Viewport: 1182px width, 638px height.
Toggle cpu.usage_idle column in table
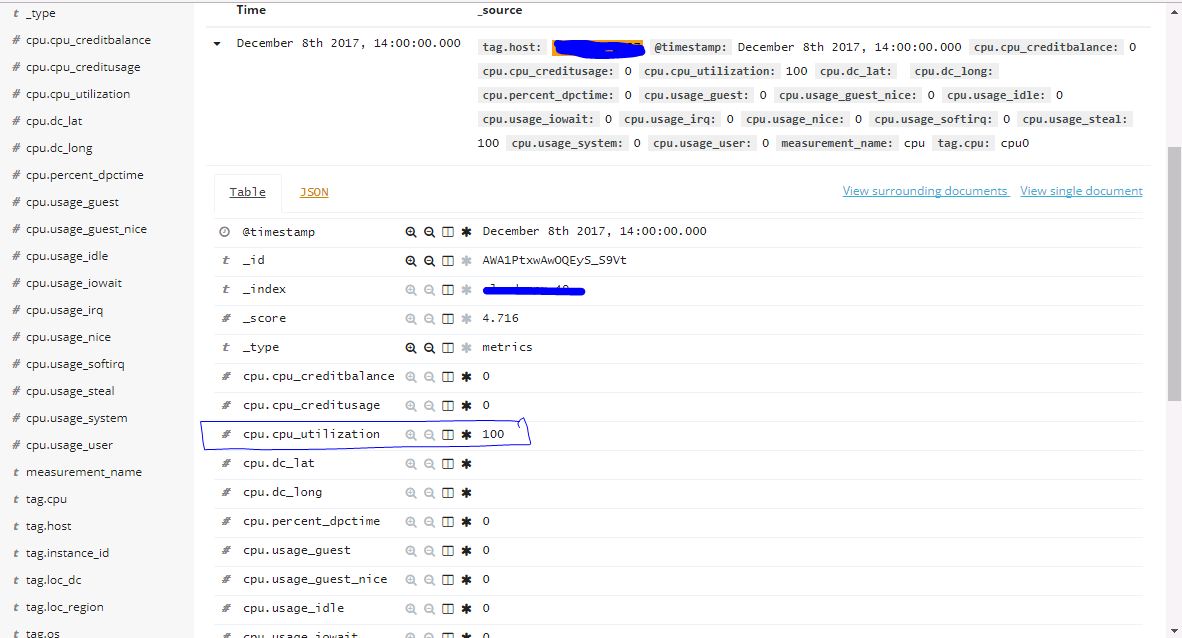447,608
